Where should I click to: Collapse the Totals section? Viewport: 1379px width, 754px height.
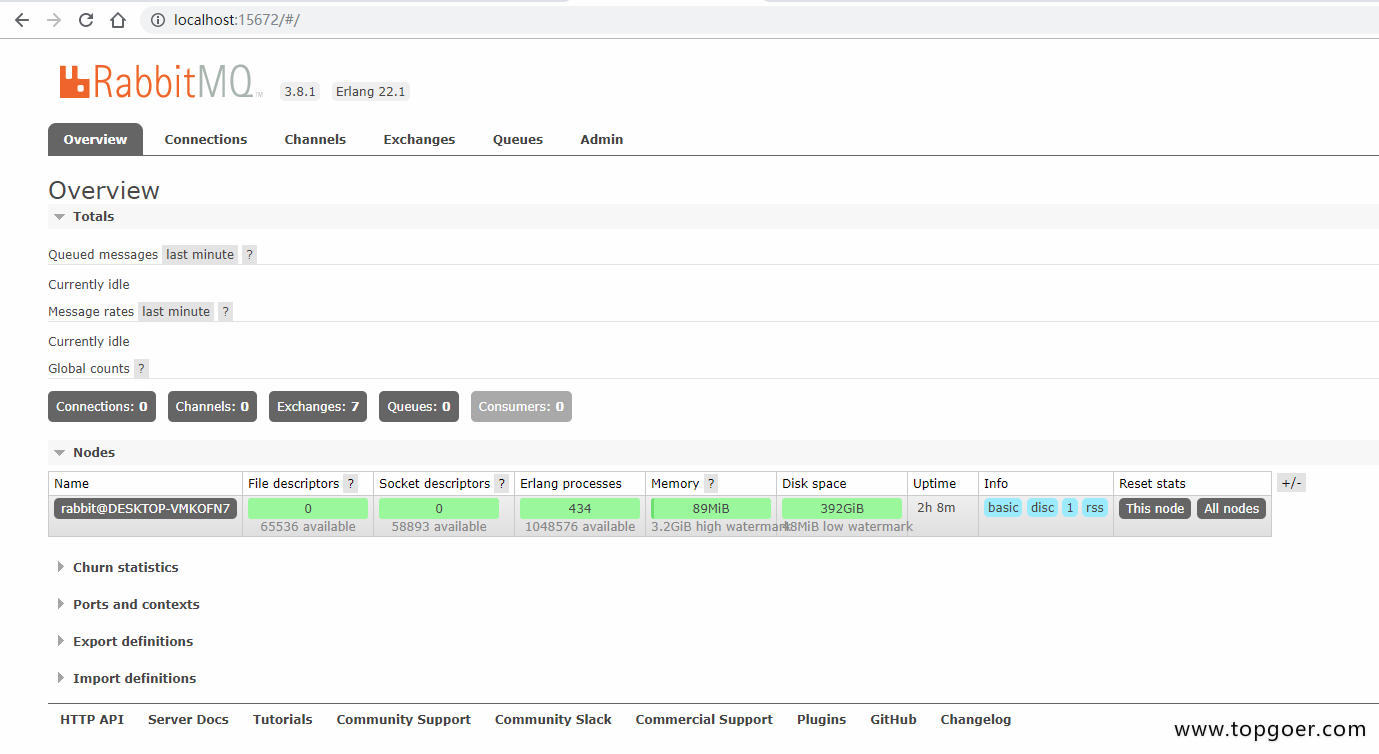click(93, 217)
